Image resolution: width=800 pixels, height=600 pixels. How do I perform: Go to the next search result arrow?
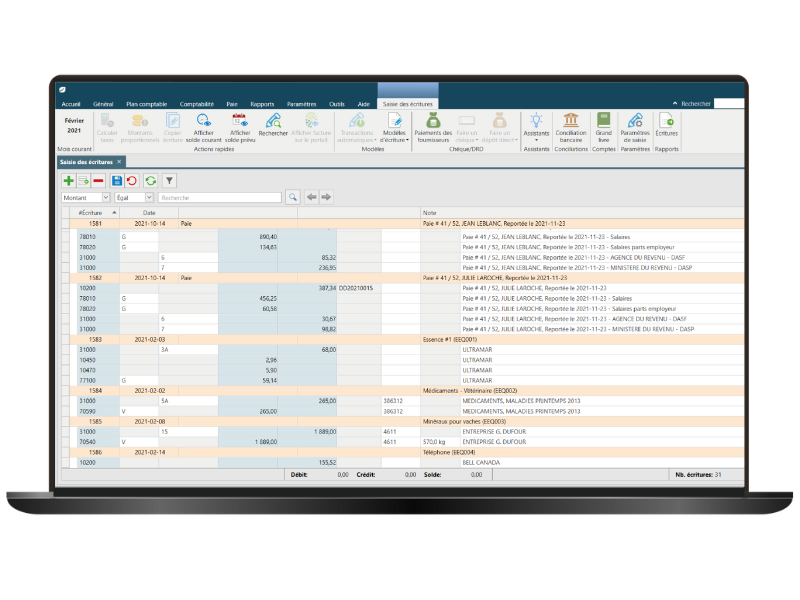(326, 197)
